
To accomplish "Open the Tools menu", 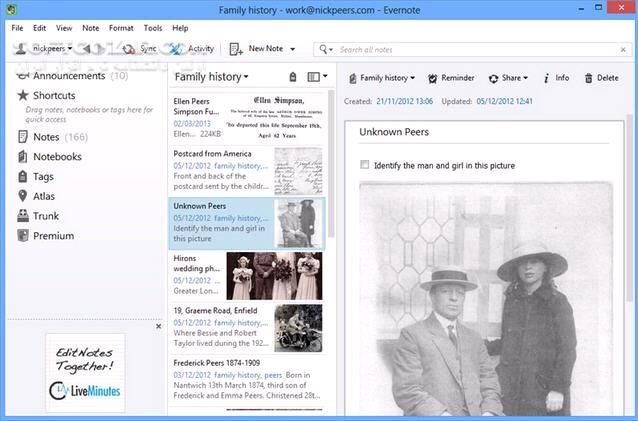I will click(153, 28).
